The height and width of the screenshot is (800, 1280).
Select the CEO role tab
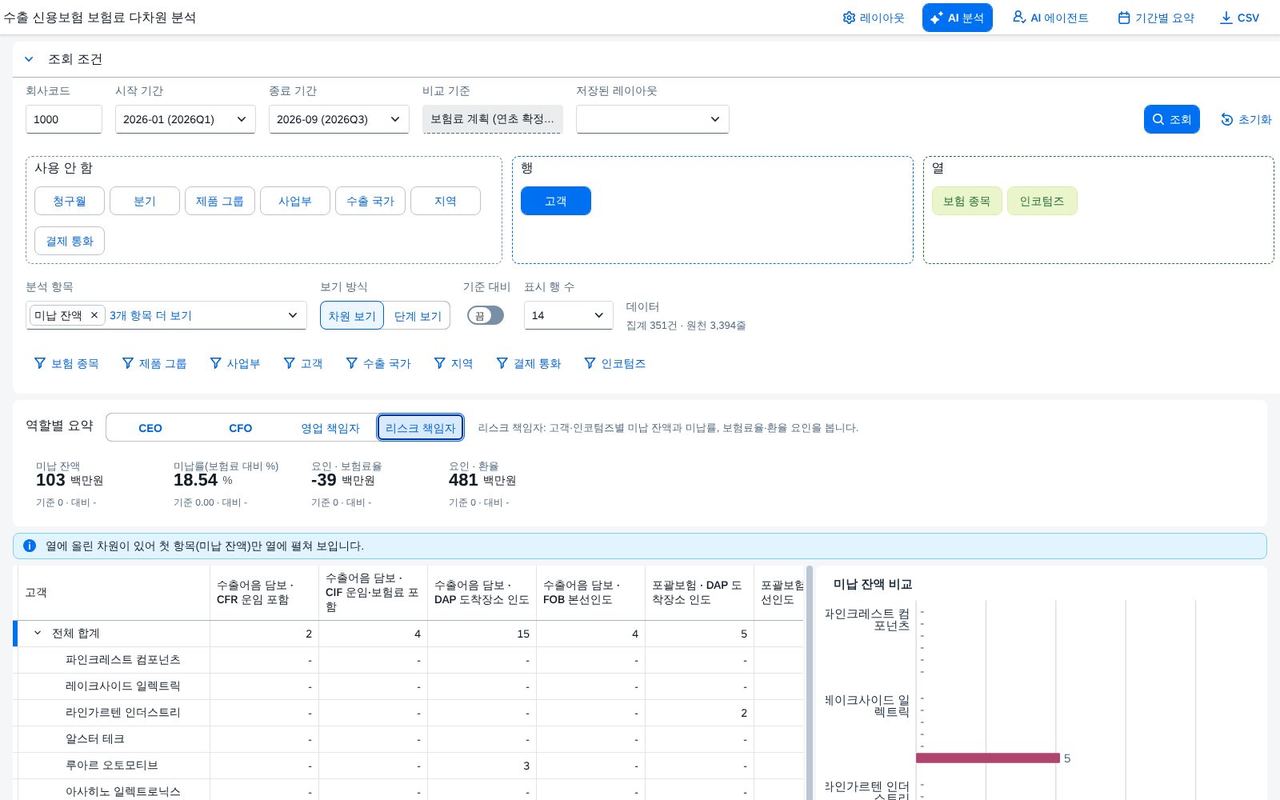pyautogui.click(x=150, y=428)
